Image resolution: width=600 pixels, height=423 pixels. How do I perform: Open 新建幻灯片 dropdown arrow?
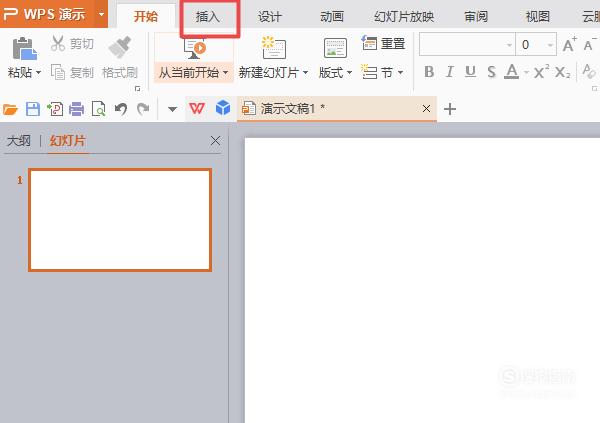[305, 72]
